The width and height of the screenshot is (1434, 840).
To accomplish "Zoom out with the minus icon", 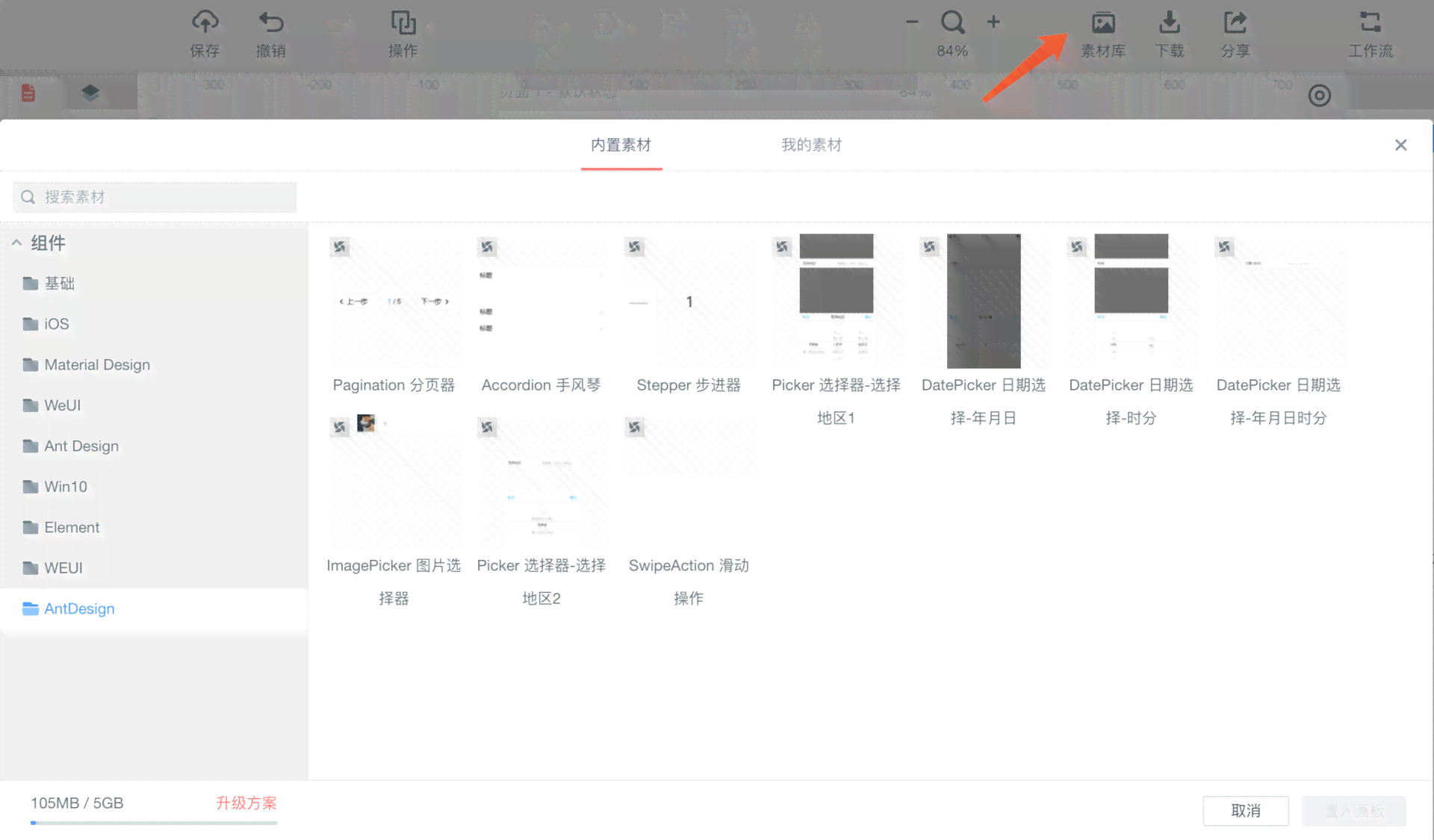I will coord(912,22).
